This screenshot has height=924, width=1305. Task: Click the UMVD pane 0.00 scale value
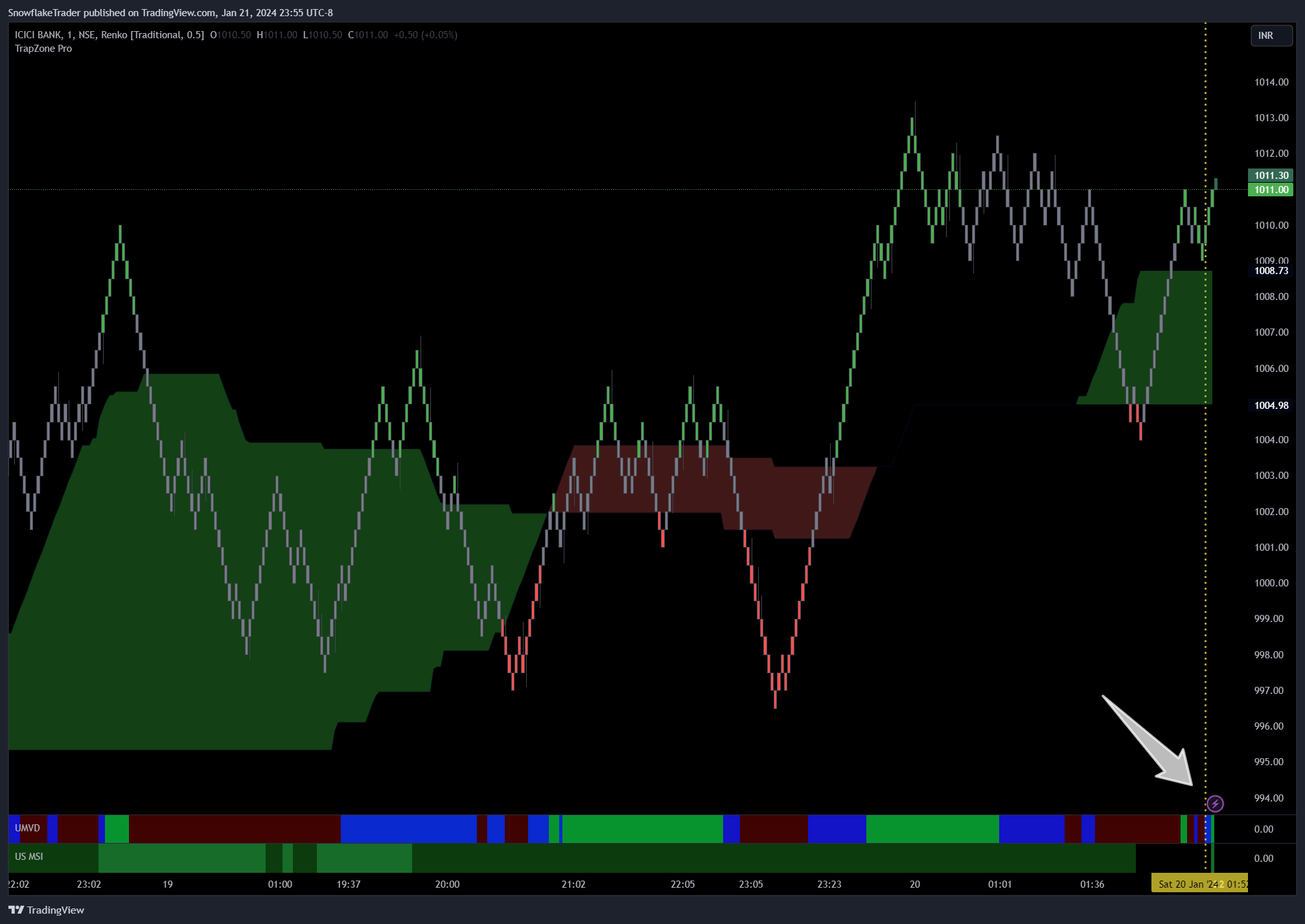coord(1264,829)
